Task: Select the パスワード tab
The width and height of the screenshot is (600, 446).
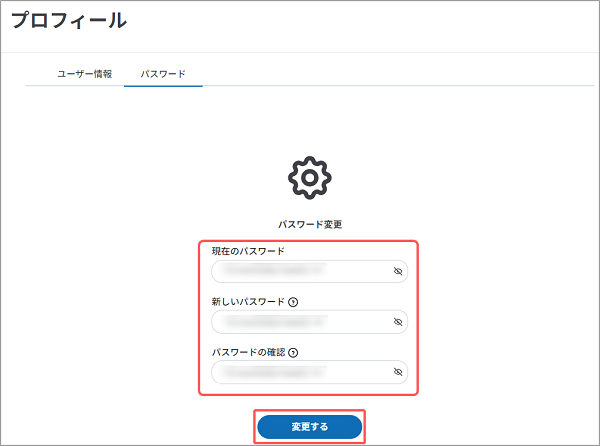Action: [x=163, y=74]
